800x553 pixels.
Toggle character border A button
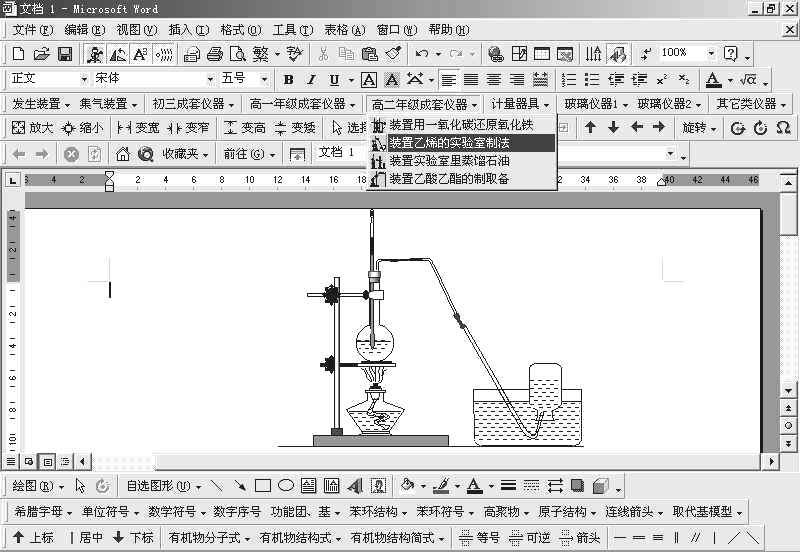369,80
